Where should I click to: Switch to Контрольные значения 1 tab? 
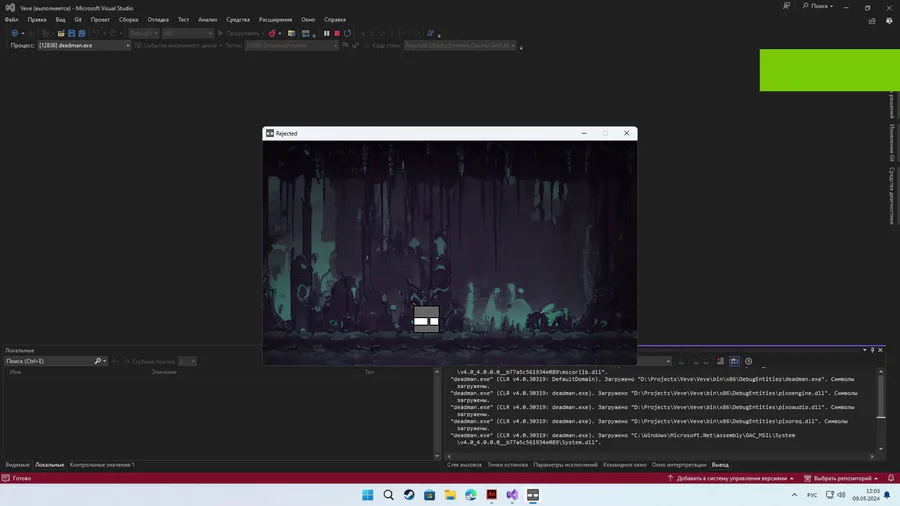coord(102,465)
